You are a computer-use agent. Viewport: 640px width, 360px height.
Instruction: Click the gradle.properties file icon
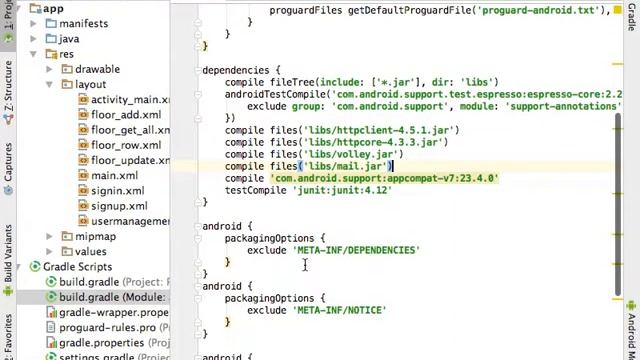coord(51,342)
